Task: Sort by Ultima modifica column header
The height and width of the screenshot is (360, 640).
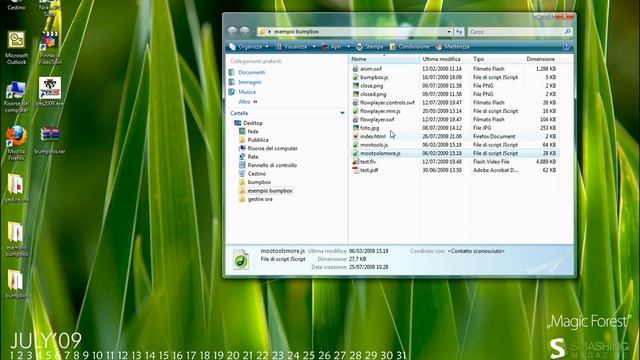Action: coord(445,59)
